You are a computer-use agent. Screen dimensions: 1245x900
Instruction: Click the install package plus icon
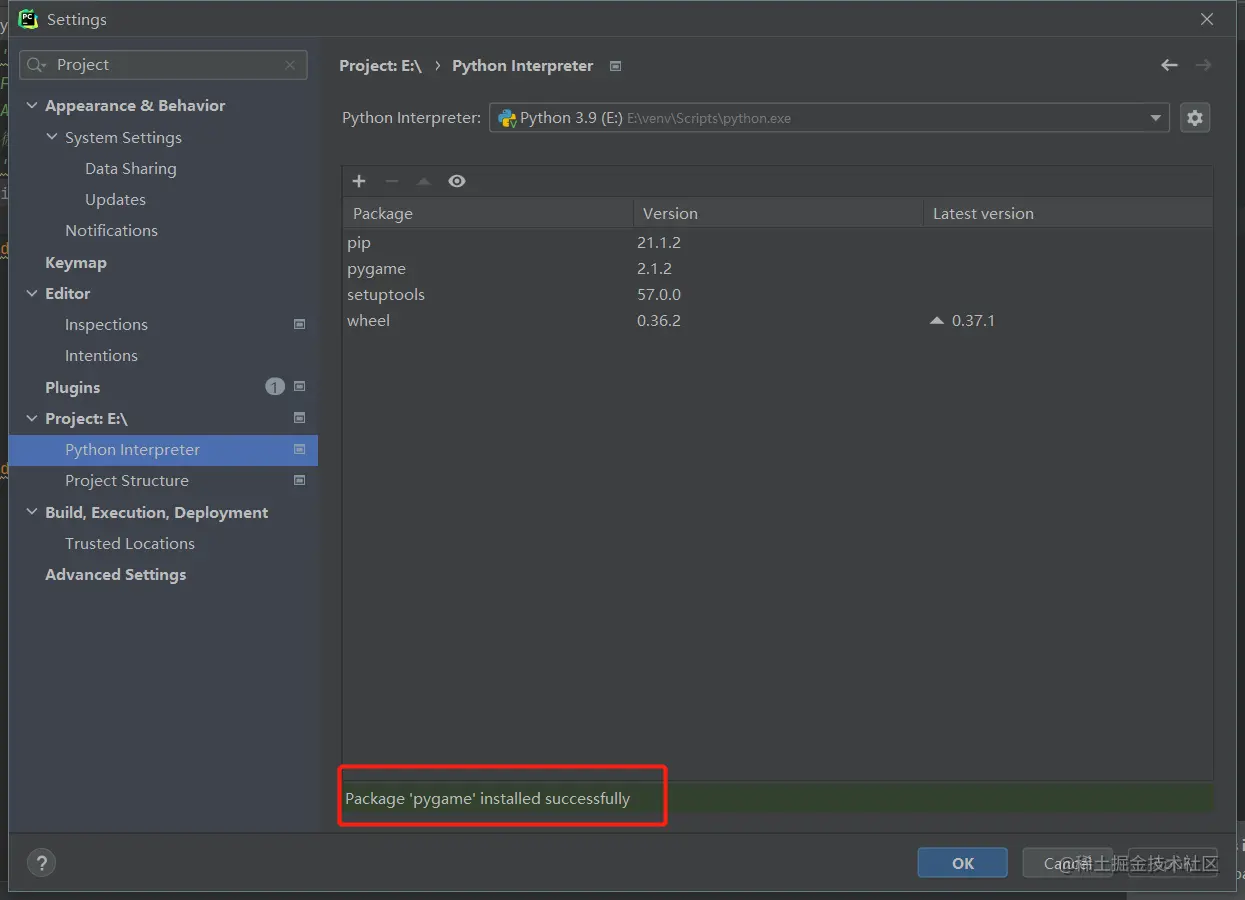pos(359,181)
